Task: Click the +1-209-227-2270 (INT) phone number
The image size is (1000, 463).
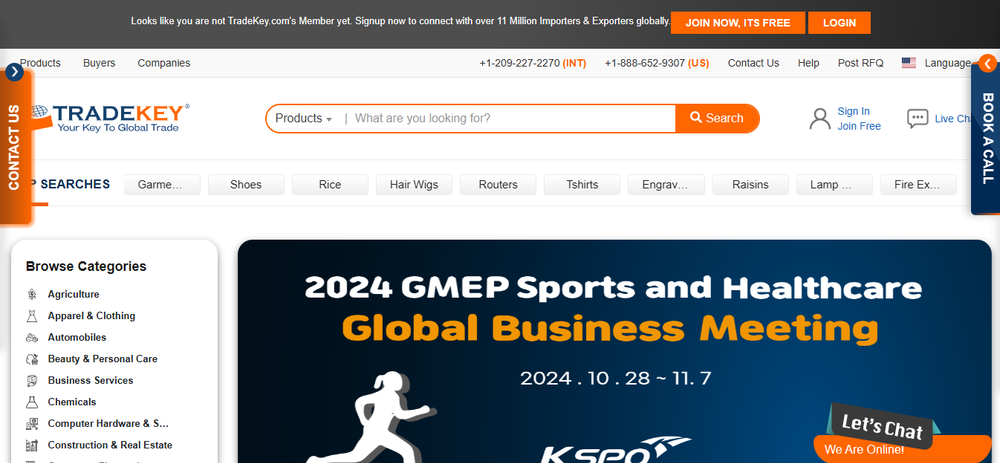Action: [x=533, y=63]
